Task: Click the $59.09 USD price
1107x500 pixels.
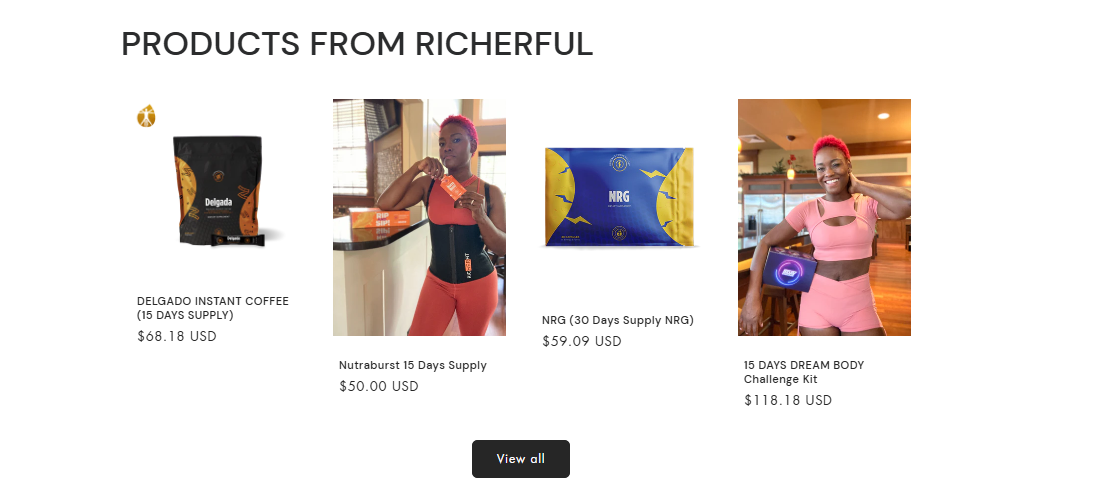Action: tap(582, 342)
